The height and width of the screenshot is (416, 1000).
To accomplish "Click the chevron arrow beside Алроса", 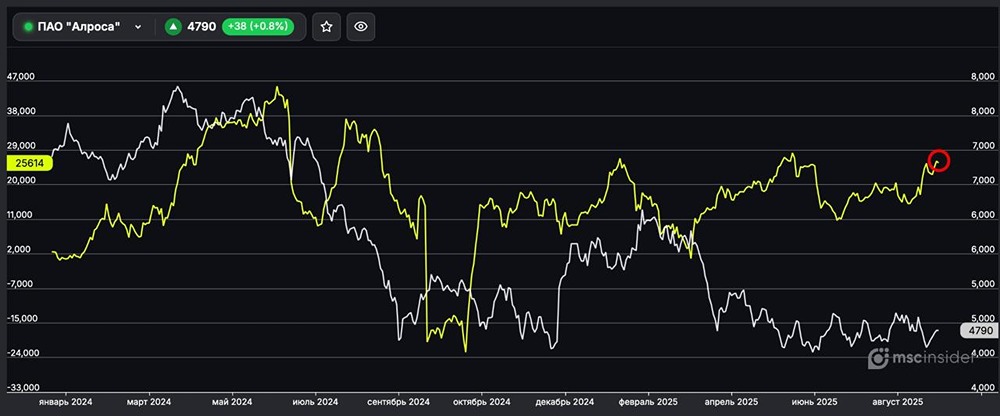I will 138,27.
